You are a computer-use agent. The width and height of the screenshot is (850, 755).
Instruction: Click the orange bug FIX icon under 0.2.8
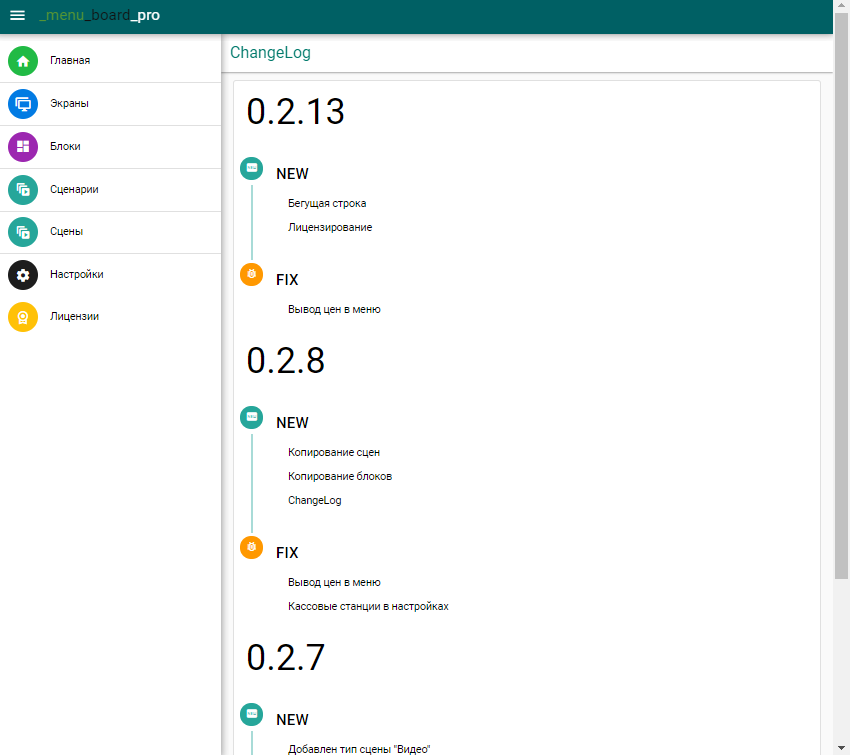click(x=252, y=547)
